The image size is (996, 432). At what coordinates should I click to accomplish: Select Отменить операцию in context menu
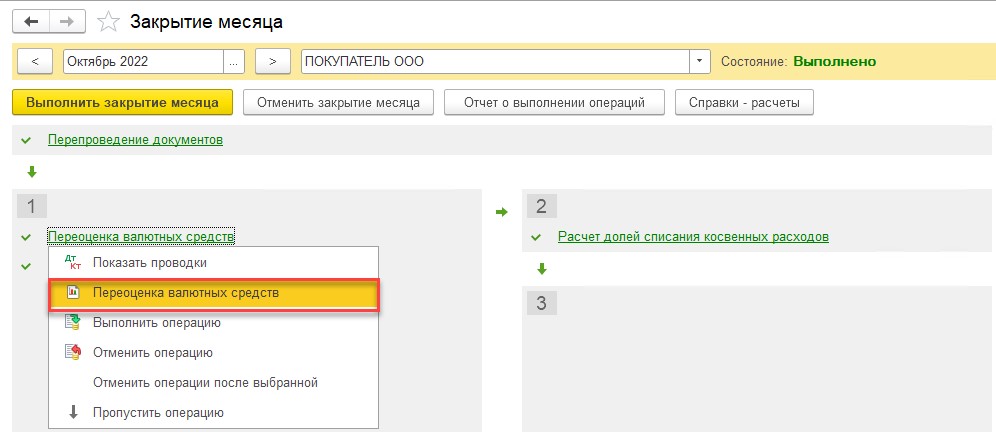(x=213, y=353)
